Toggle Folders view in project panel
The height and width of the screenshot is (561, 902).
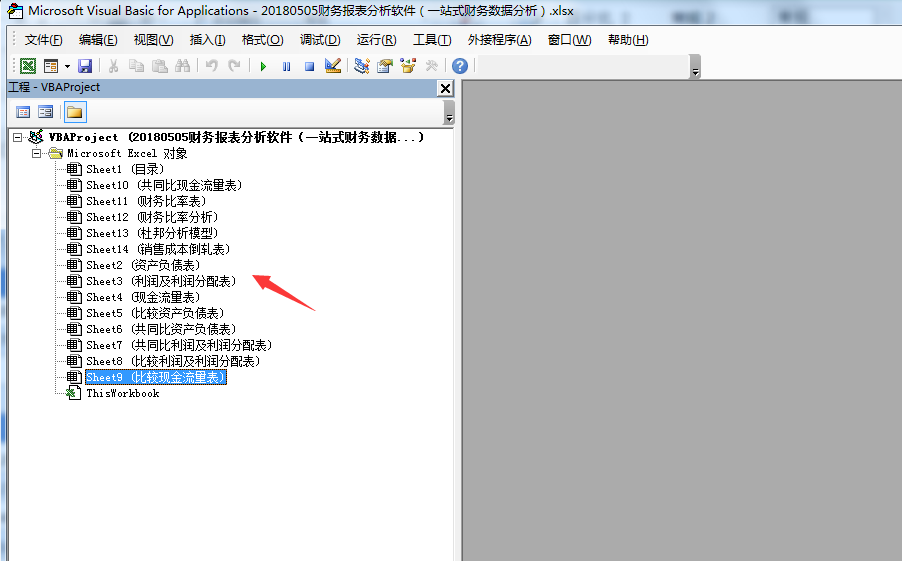pyautogui.click(x=75, y=112)
